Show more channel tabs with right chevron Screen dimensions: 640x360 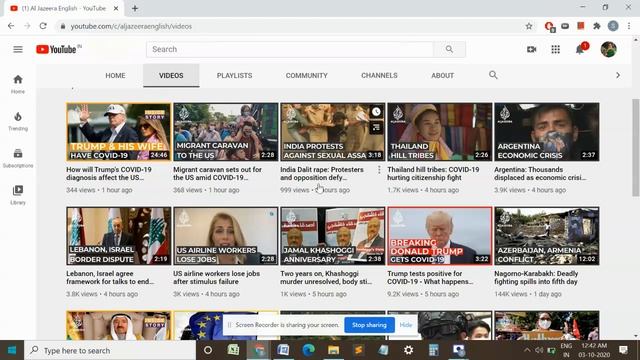pyautogui.click(x=618, y=76)
